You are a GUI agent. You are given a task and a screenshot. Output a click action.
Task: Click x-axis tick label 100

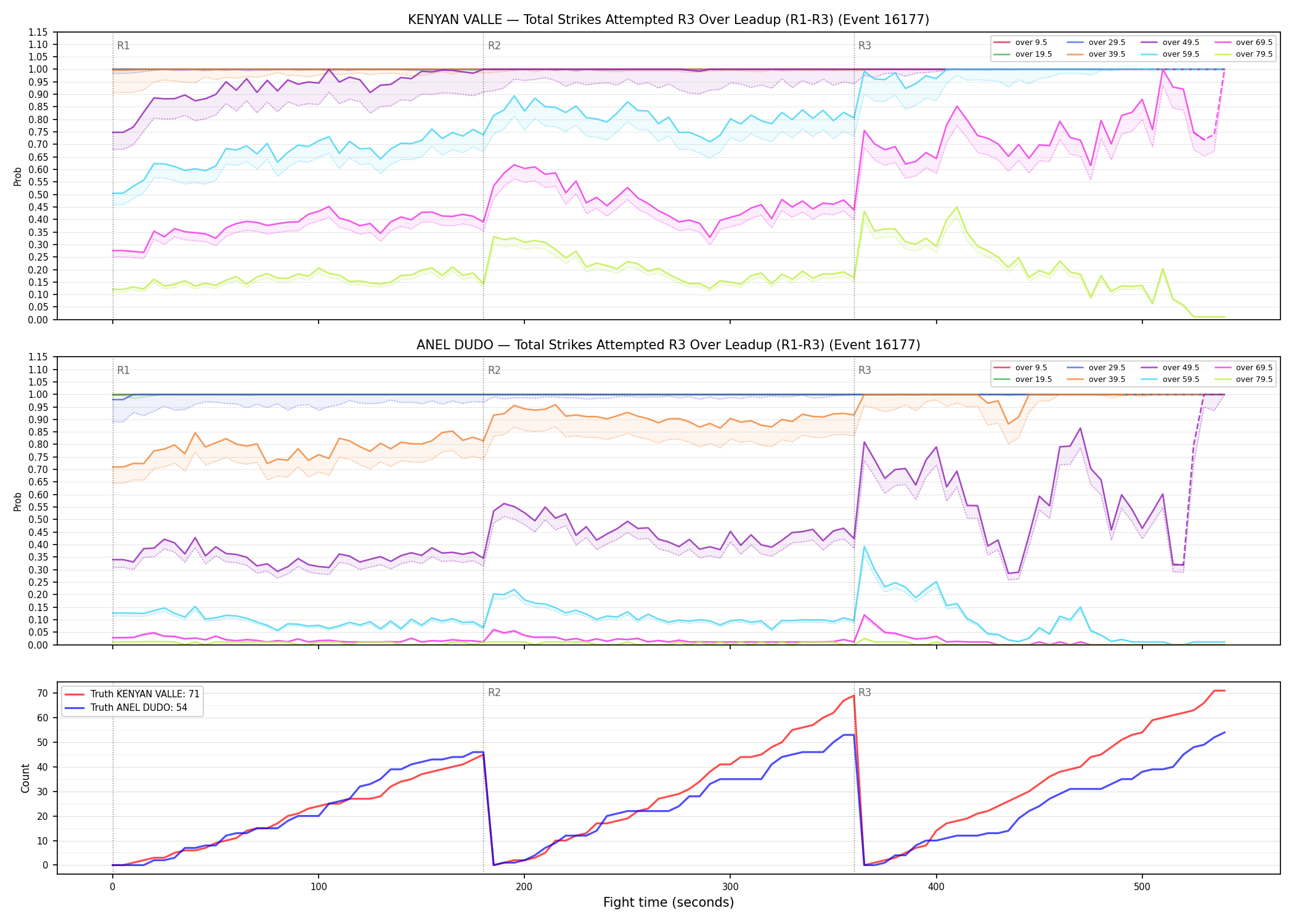(x=319, y=887)
